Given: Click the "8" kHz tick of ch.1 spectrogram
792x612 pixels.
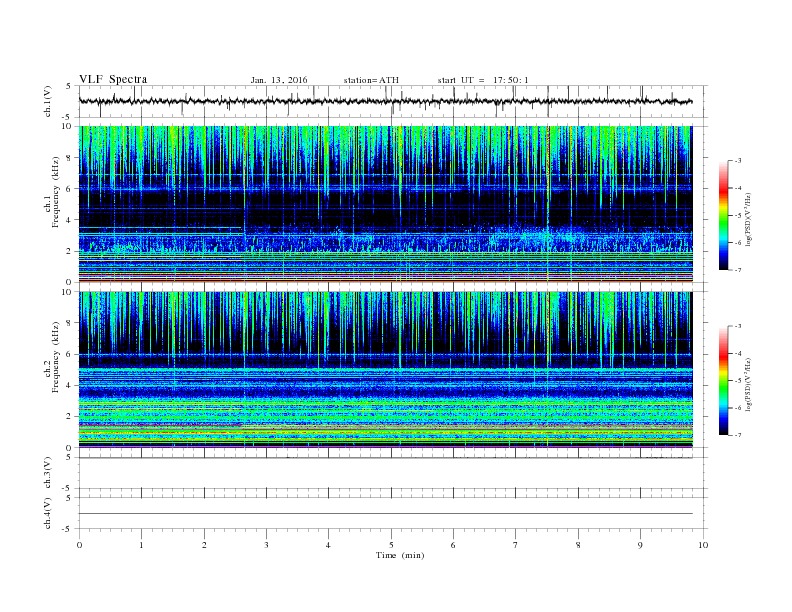Looking at the screenshot, I should [69, 158].
